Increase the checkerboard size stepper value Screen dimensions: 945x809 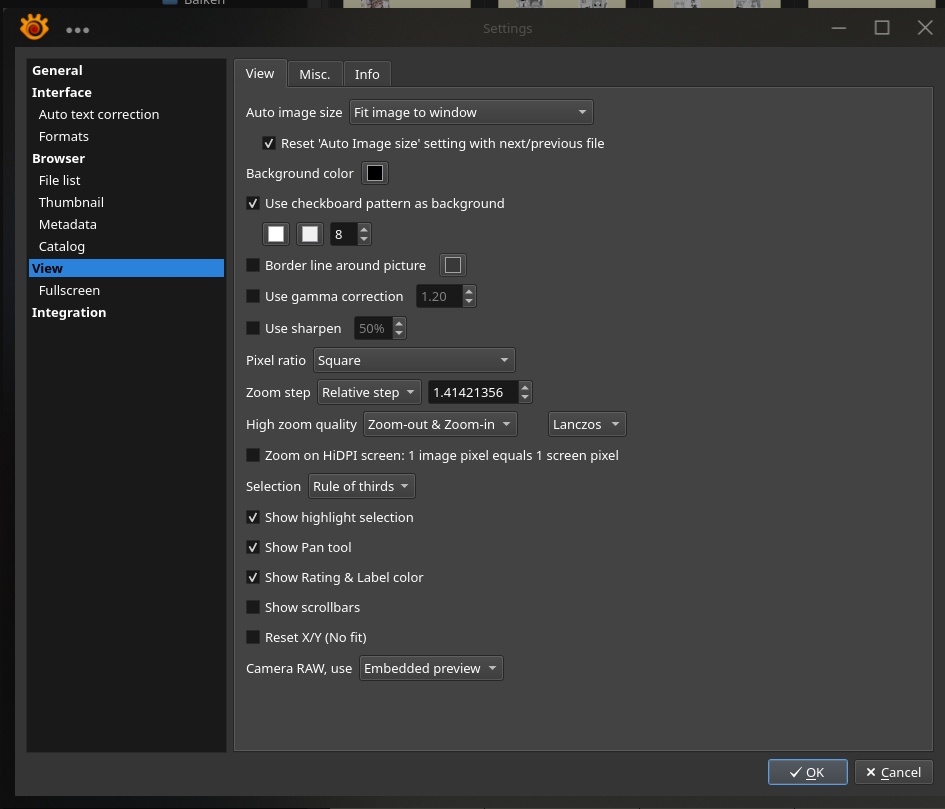(364, 229)
